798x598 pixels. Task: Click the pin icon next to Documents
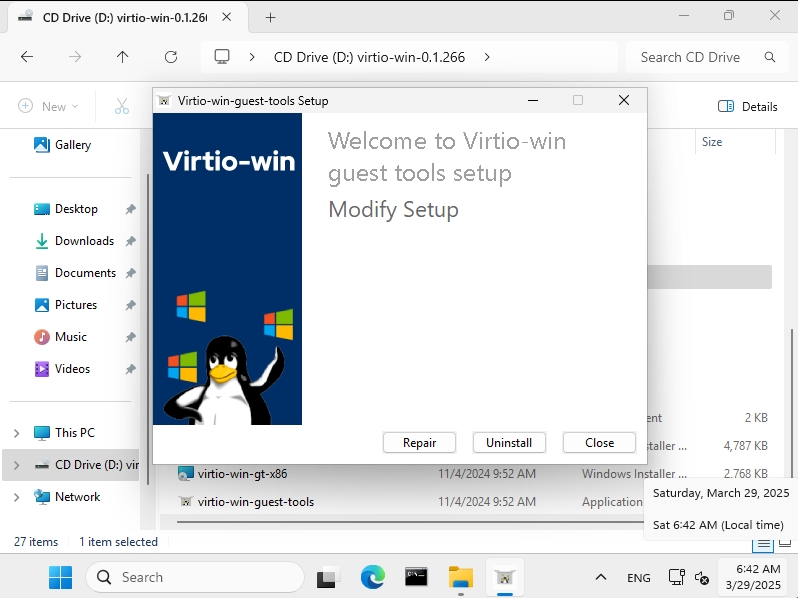pyautogui.click(x=131, y=273)
